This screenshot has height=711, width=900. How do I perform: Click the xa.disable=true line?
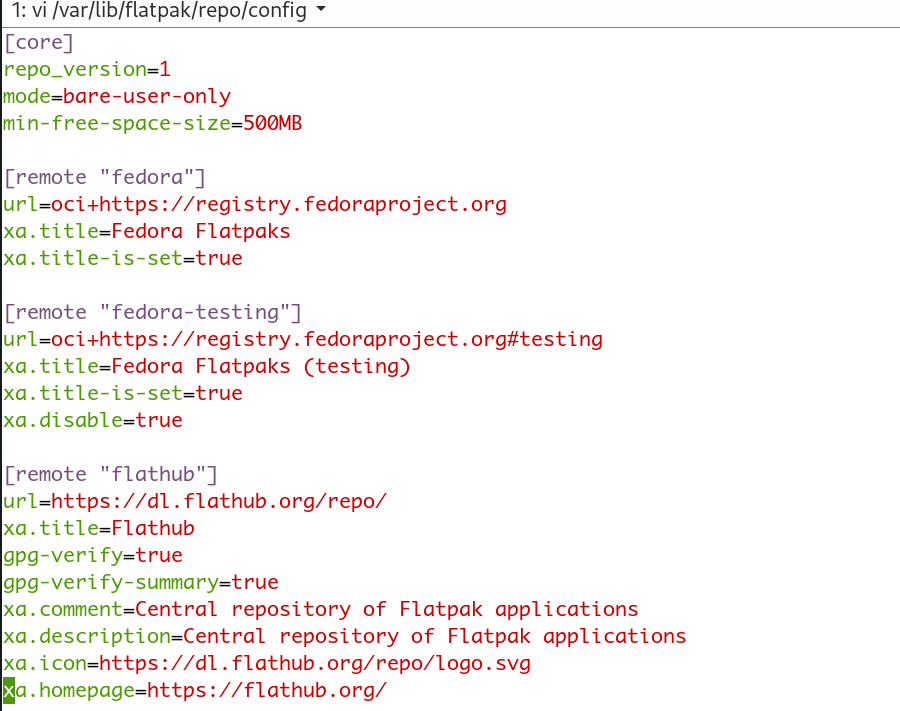pos(93,420)
